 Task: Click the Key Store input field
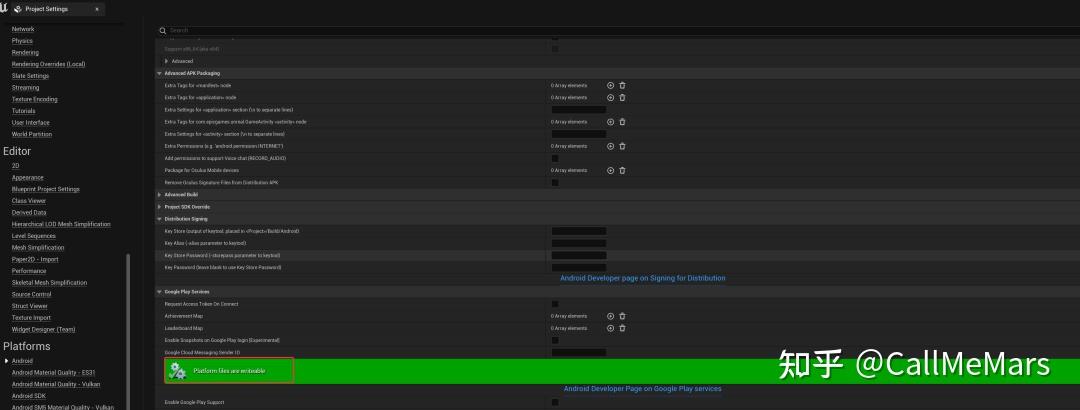click(579, 232)
